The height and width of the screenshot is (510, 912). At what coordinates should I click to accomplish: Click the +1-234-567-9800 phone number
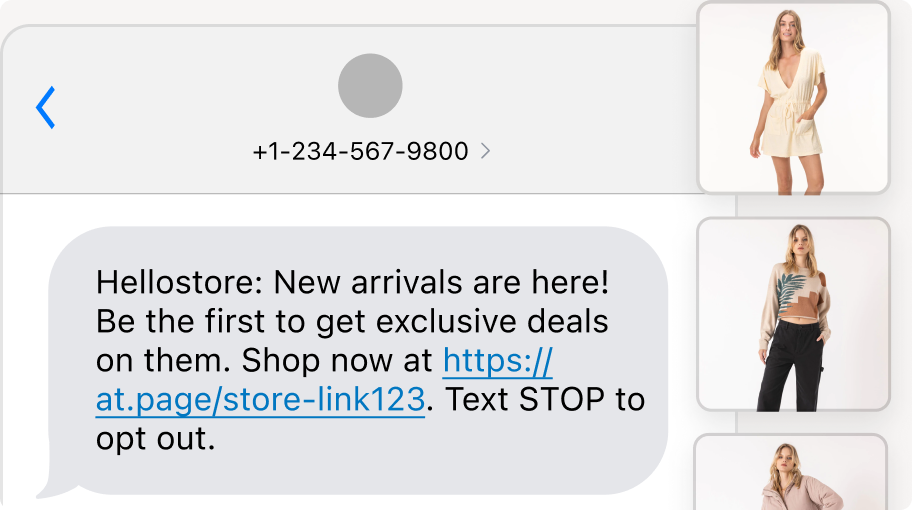click(360, 152)
